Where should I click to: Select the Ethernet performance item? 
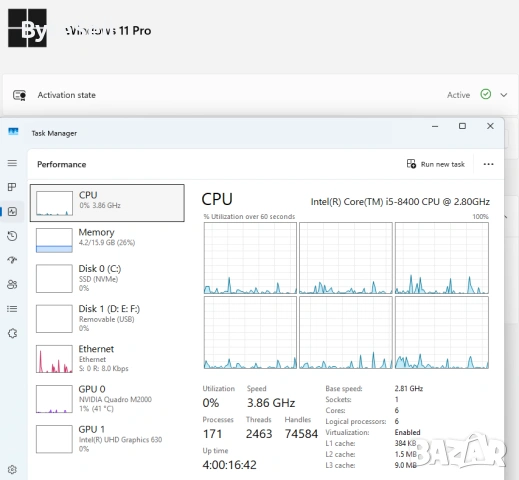click(107, 359)
